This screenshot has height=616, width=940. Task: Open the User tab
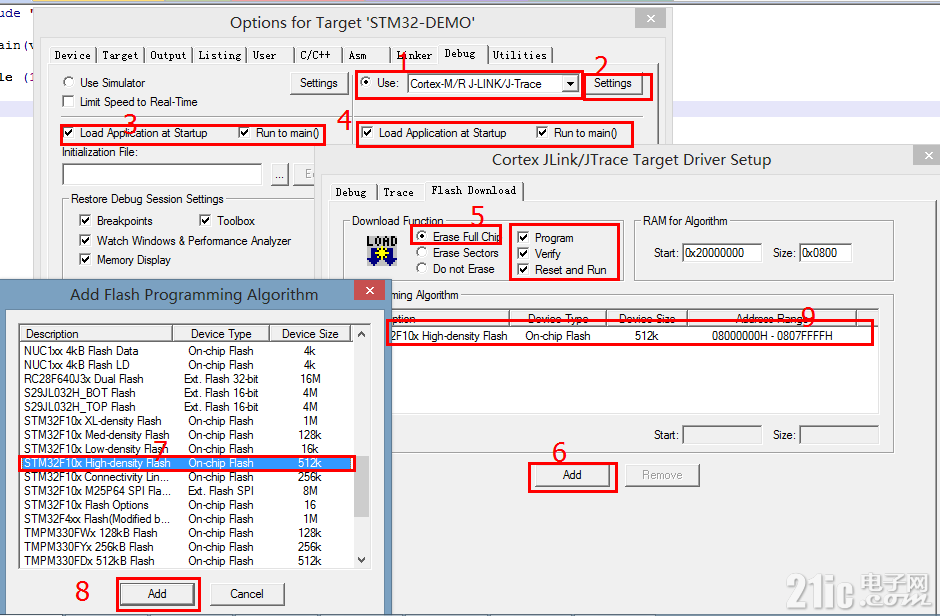[x=264, y=55]
